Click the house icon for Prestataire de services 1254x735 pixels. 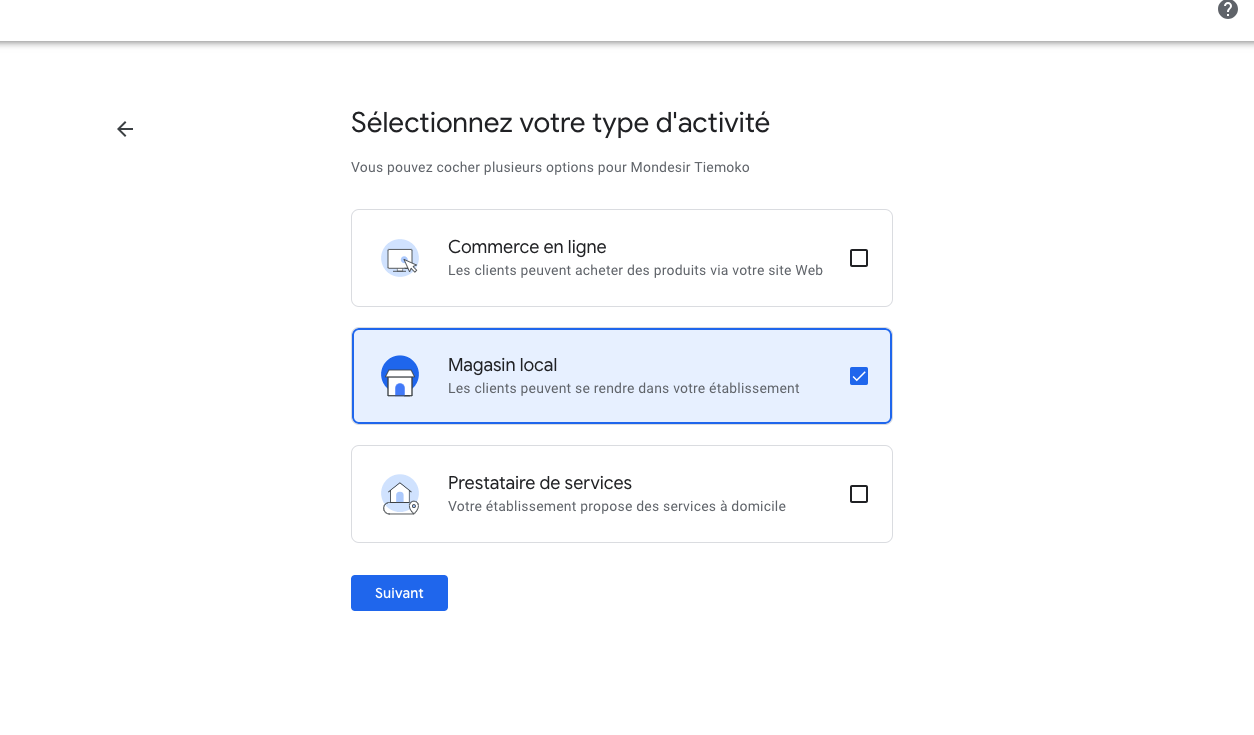[x=400, y=494]
